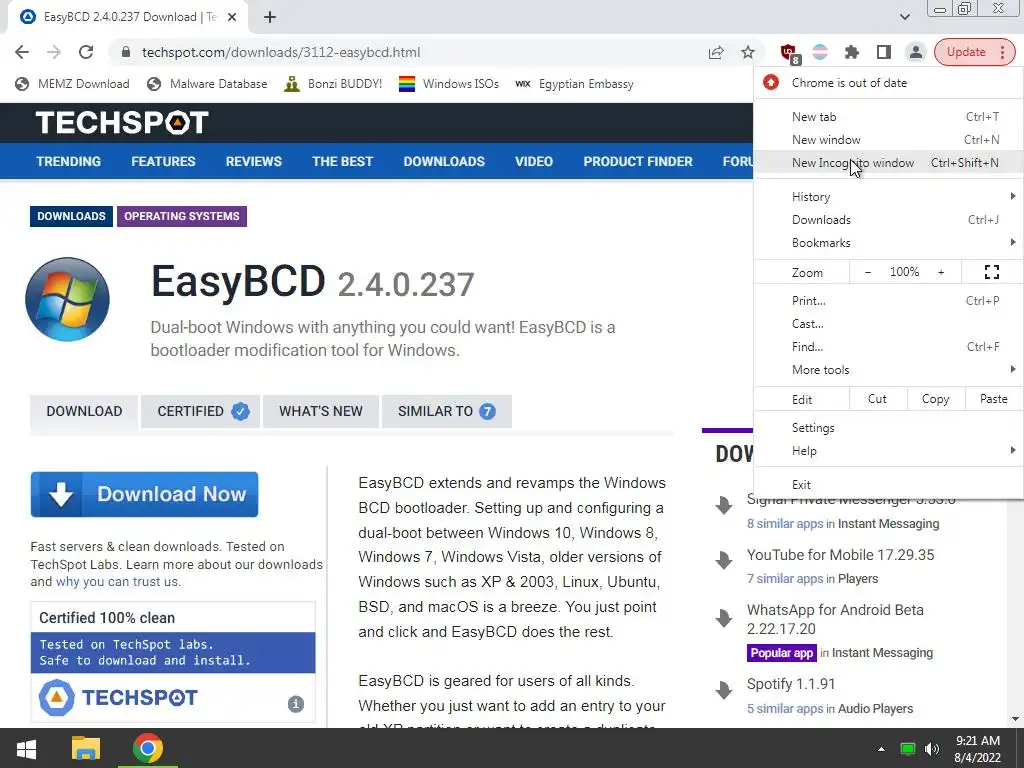
Task: Click the Signal download arrow icon
Action: pyautogui.click(x=724, y=505)
